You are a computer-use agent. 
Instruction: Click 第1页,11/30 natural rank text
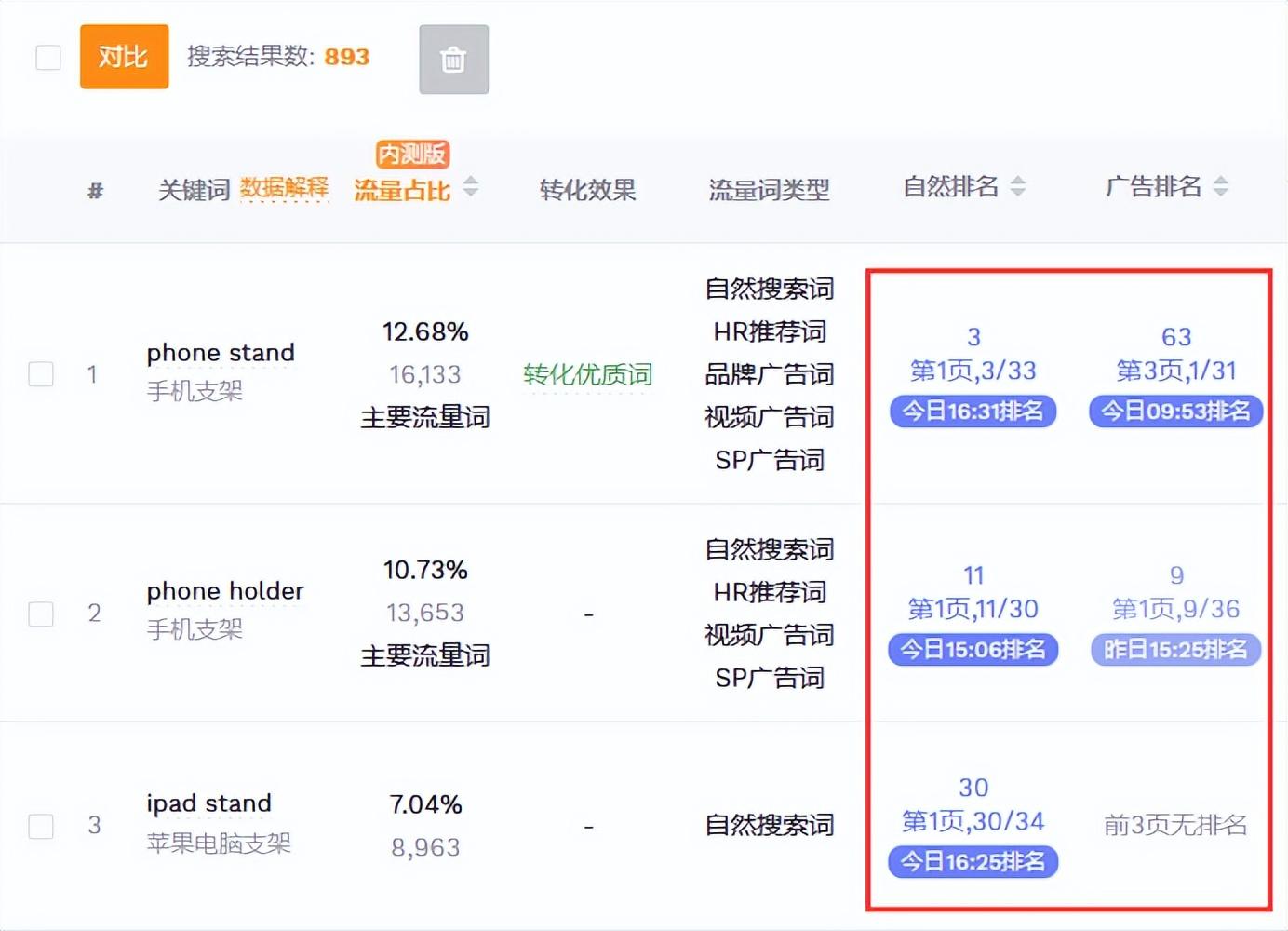tap(973, 609)
